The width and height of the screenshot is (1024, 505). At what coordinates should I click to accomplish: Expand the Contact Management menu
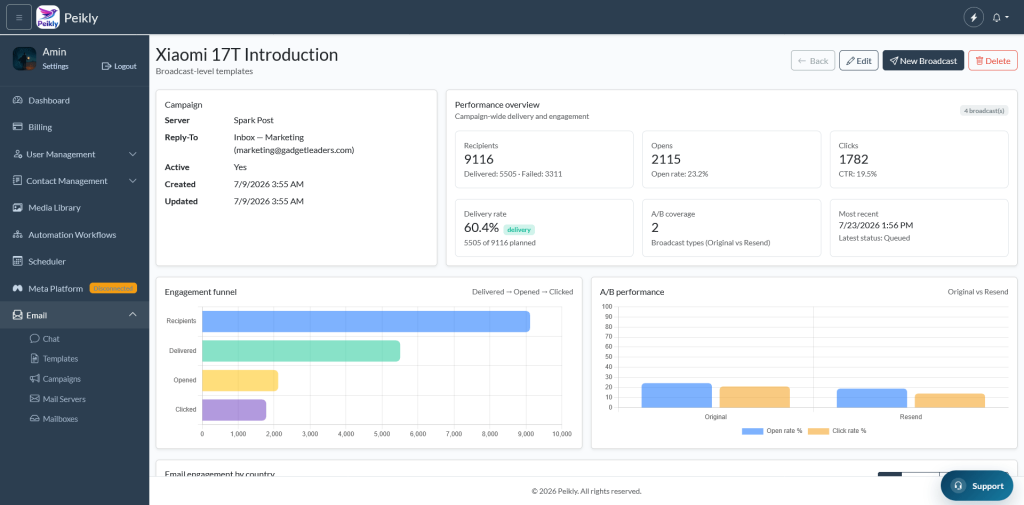click(74, 181)
